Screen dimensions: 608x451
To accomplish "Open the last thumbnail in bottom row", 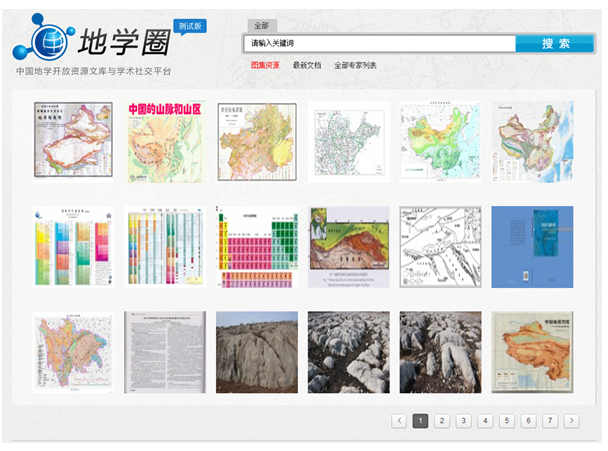I will [532, 351].
